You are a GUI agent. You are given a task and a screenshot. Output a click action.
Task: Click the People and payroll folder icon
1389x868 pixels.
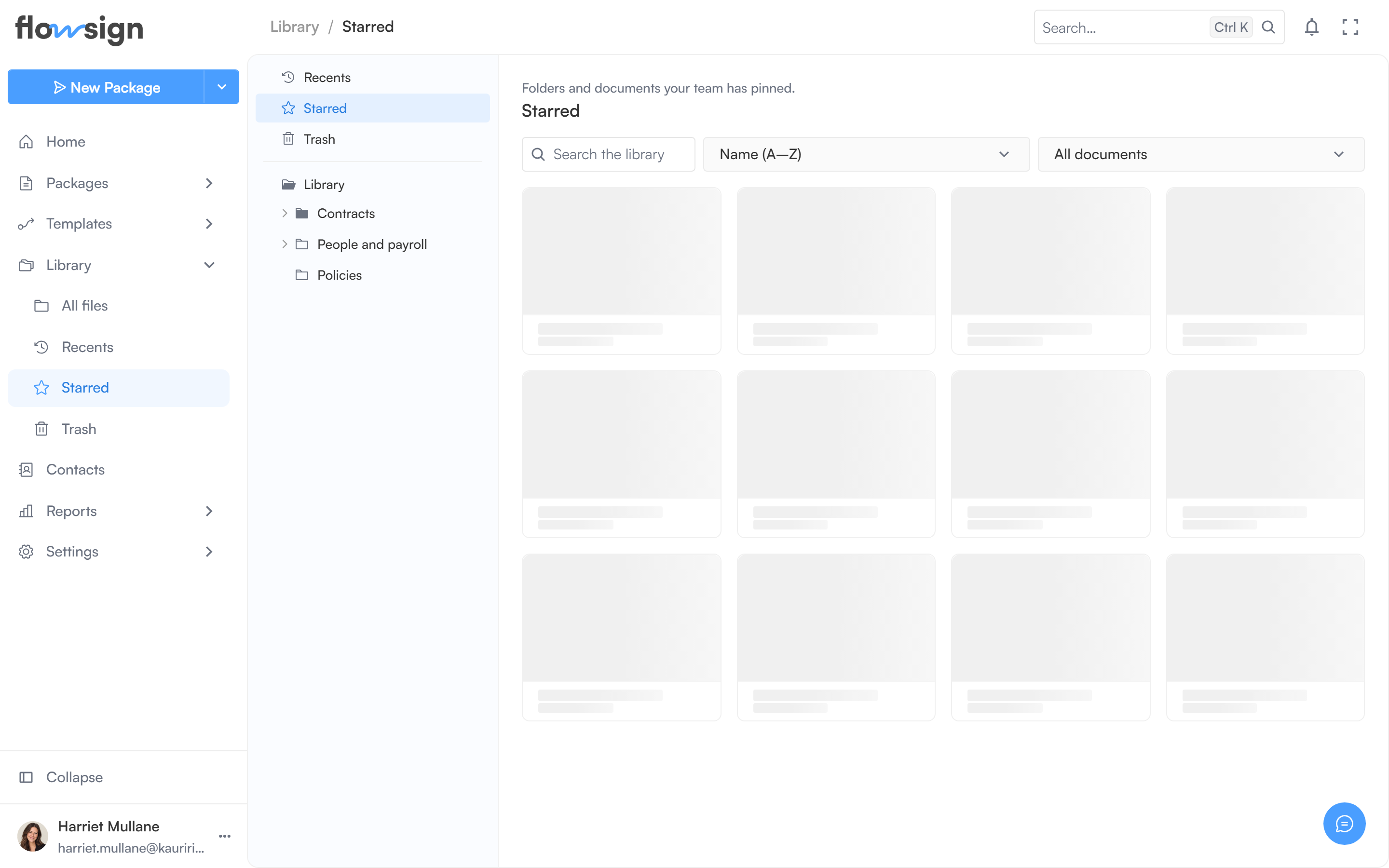302,244
